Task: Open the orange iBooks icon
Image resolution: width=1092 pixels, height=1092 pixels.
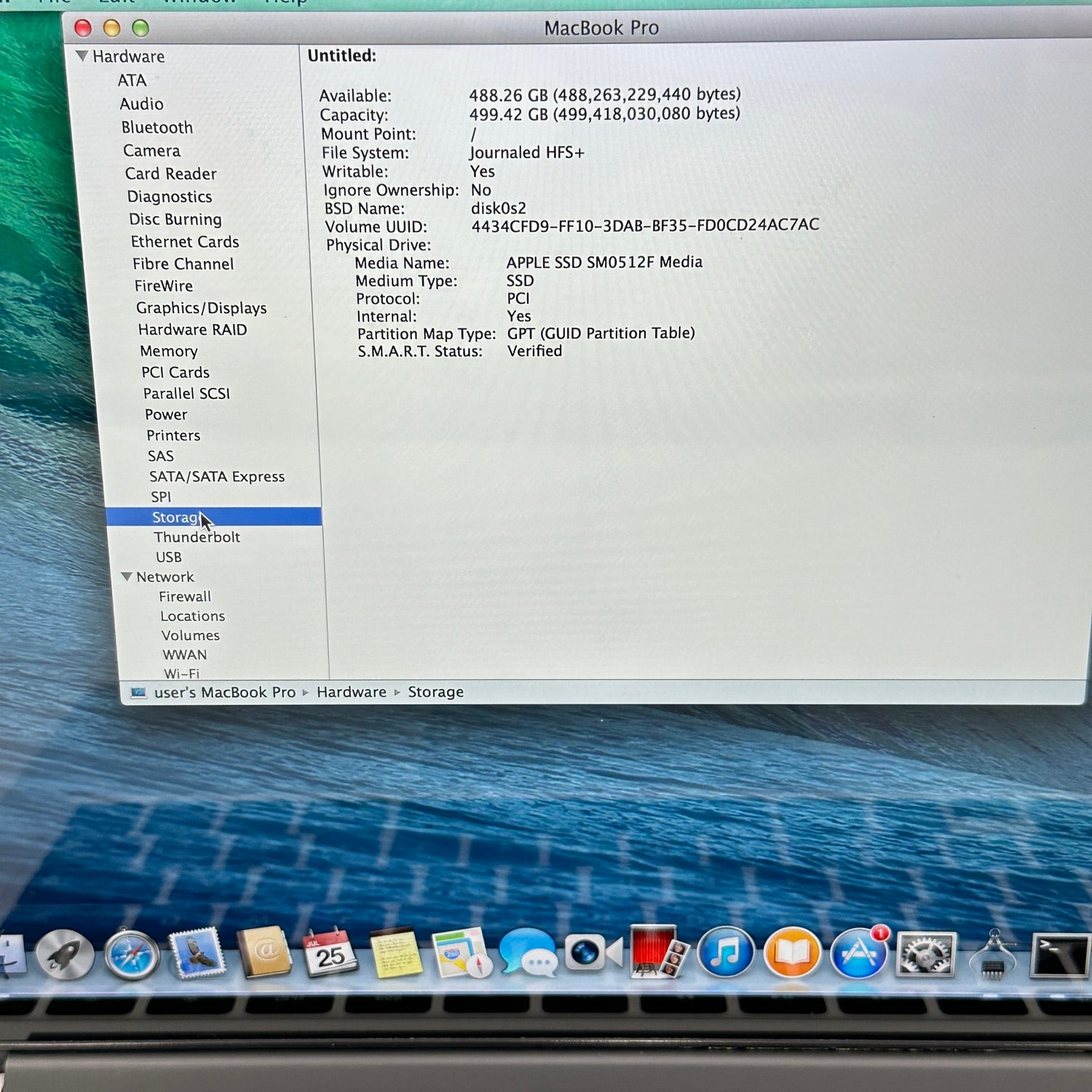Action: pos(791,953)
